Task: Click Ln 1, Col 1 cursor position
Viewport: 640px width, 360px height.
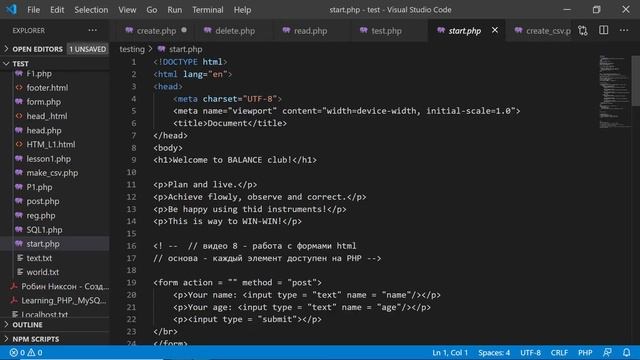Action: tap(450, 353)
